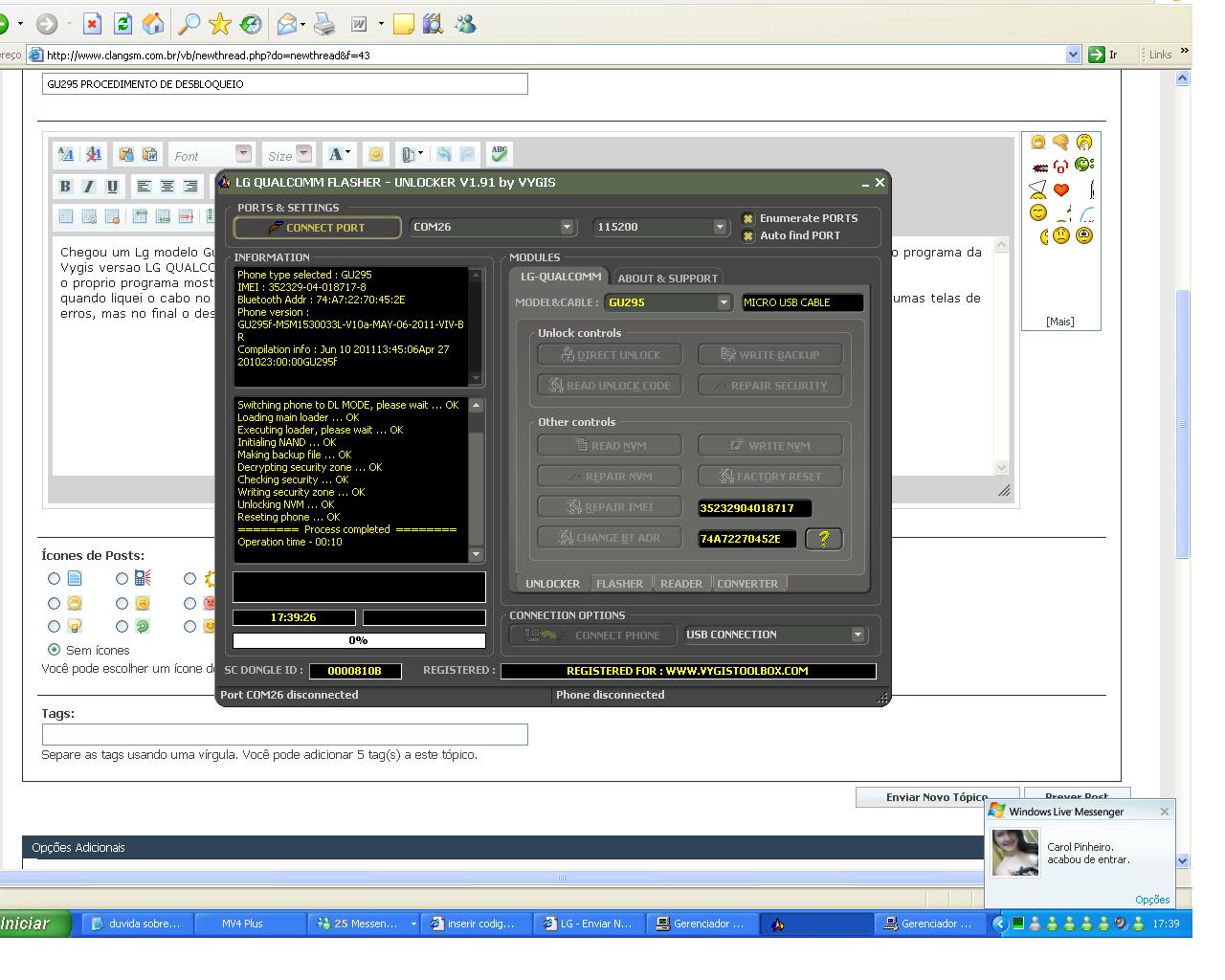1225x980 pixels.
Task: Click the CONNECT PORT button
Action: tap(318, 228)
